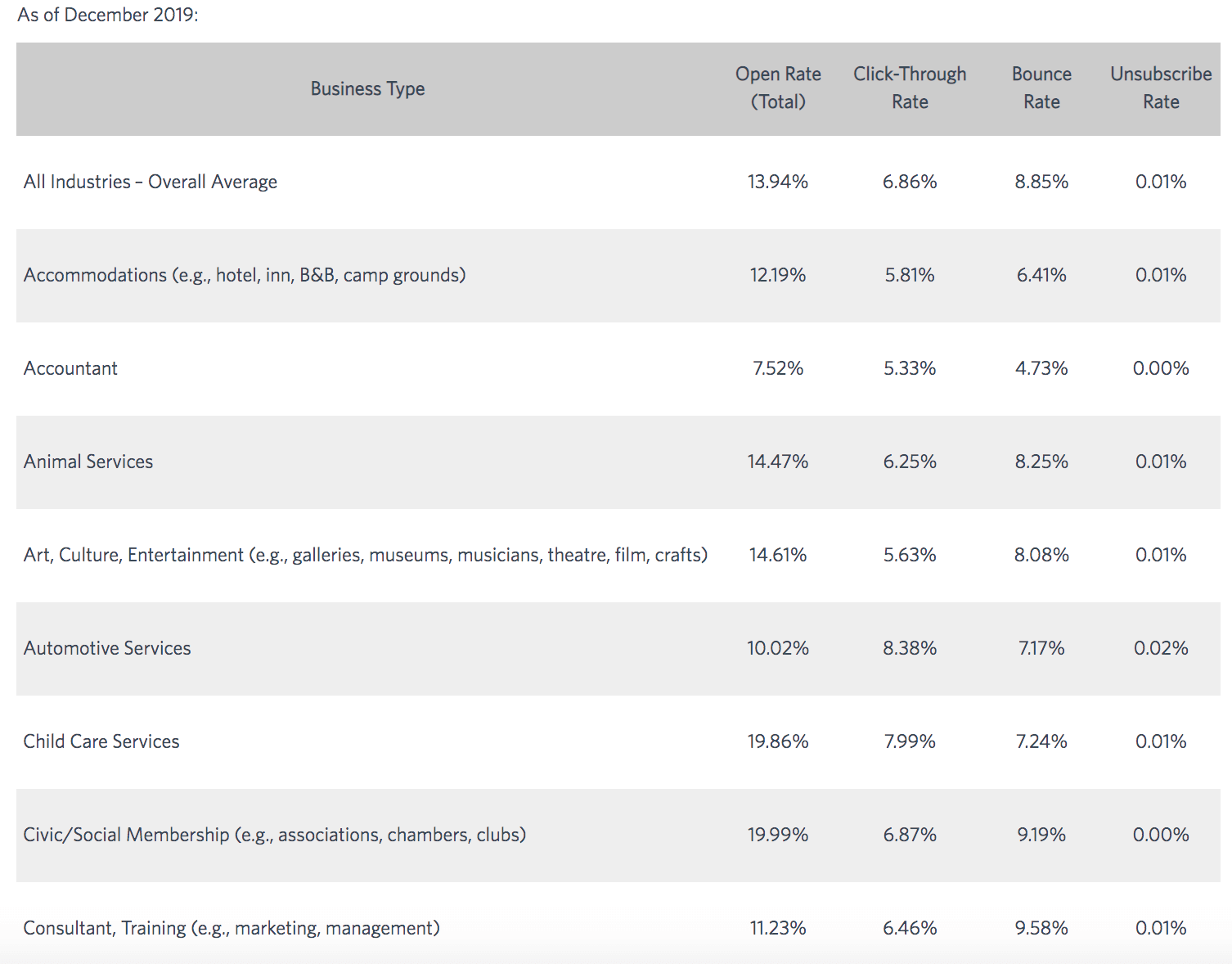
Task: Select the Consultant, Training row label
Action: coord(232,928)
